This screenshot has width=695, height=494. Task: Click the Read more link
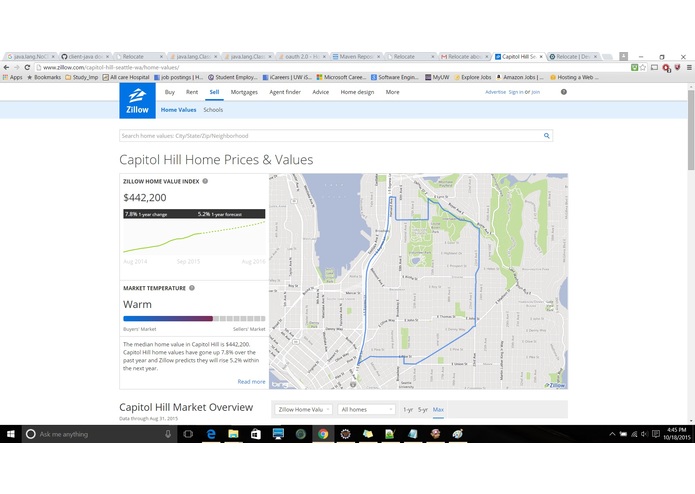251,381
